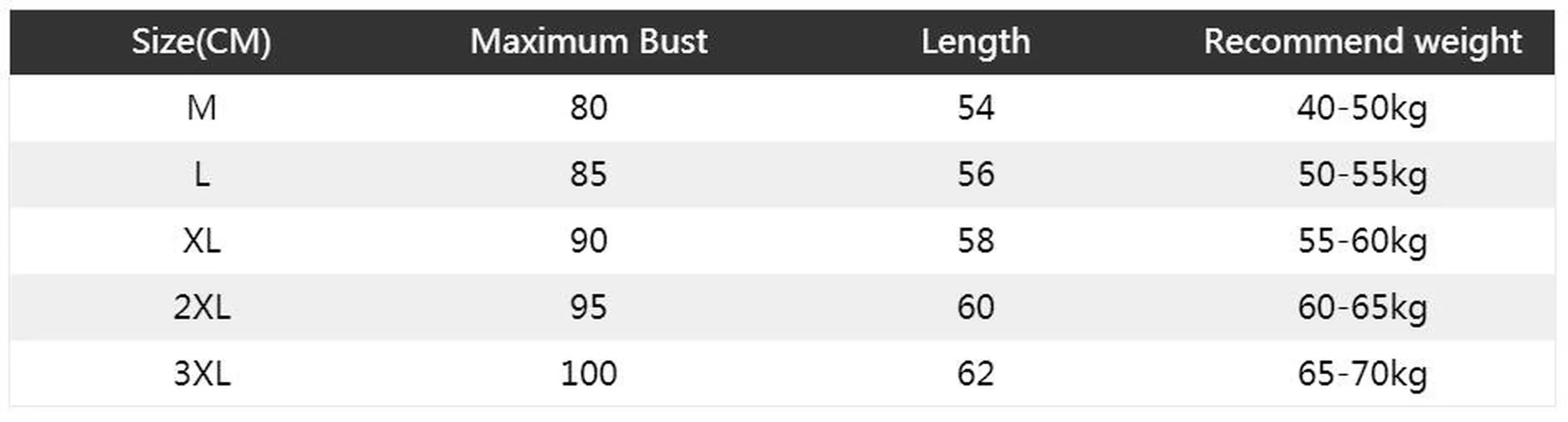Click the Length column header
Viewport: 1568px width, 422px height.
[x=976, y=42]
